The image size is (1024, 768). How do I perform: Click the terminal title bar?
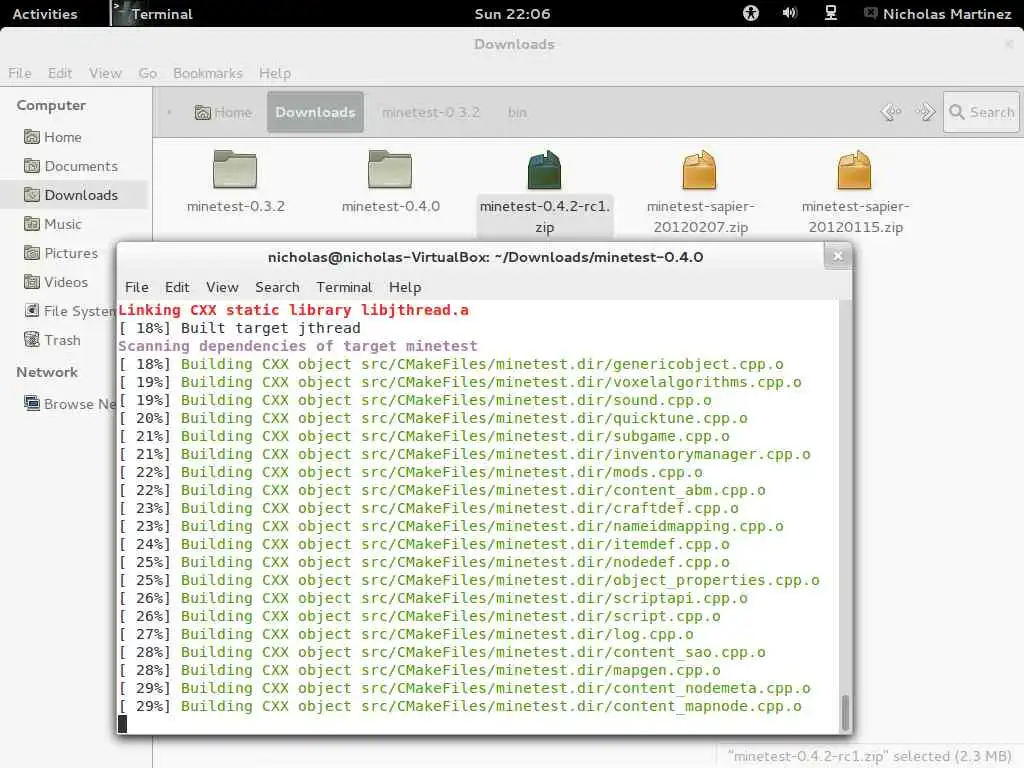tap(485, 257)
